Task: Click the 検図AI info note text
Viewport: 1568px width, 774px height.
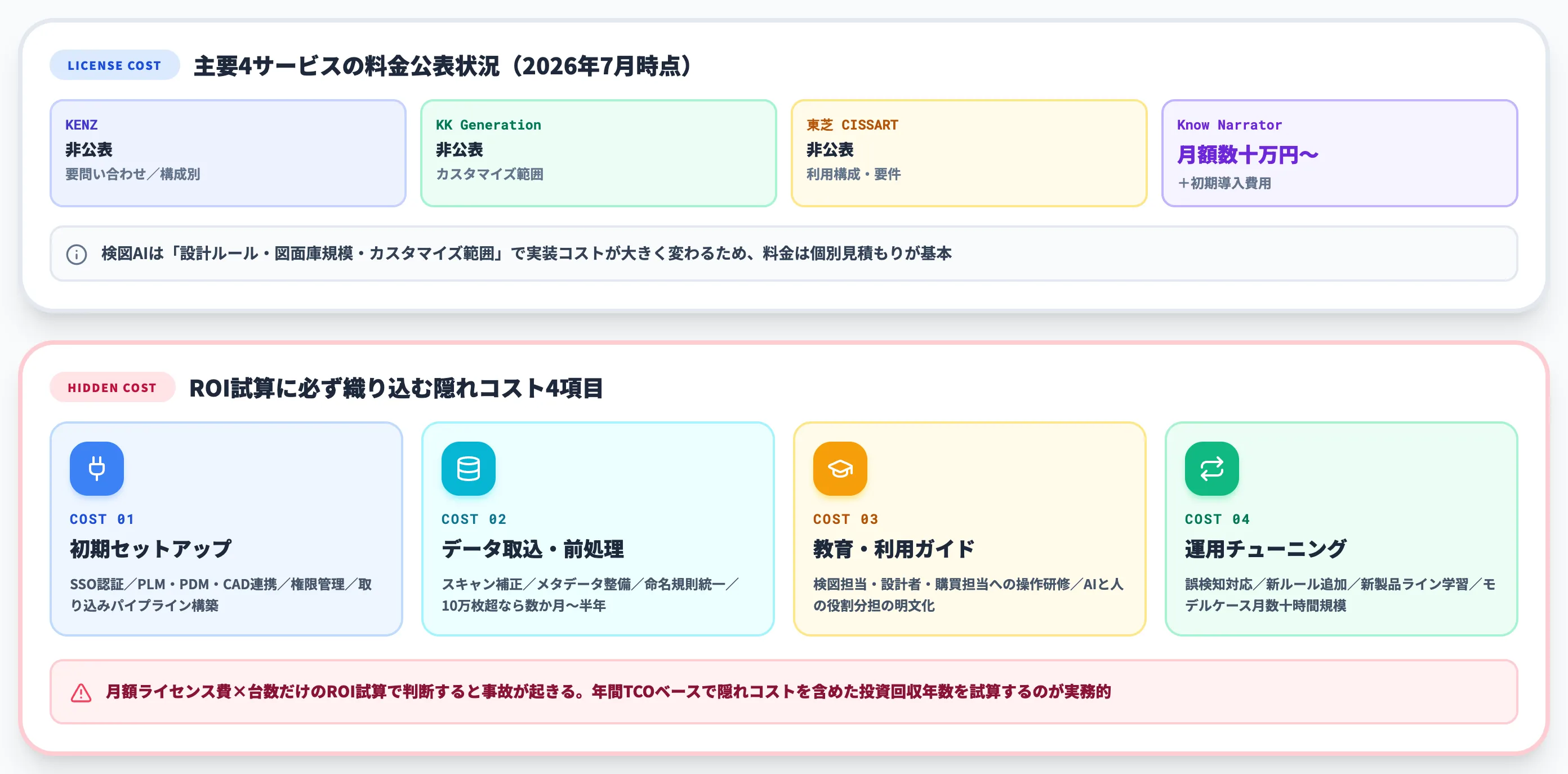Action: [527, 253]
